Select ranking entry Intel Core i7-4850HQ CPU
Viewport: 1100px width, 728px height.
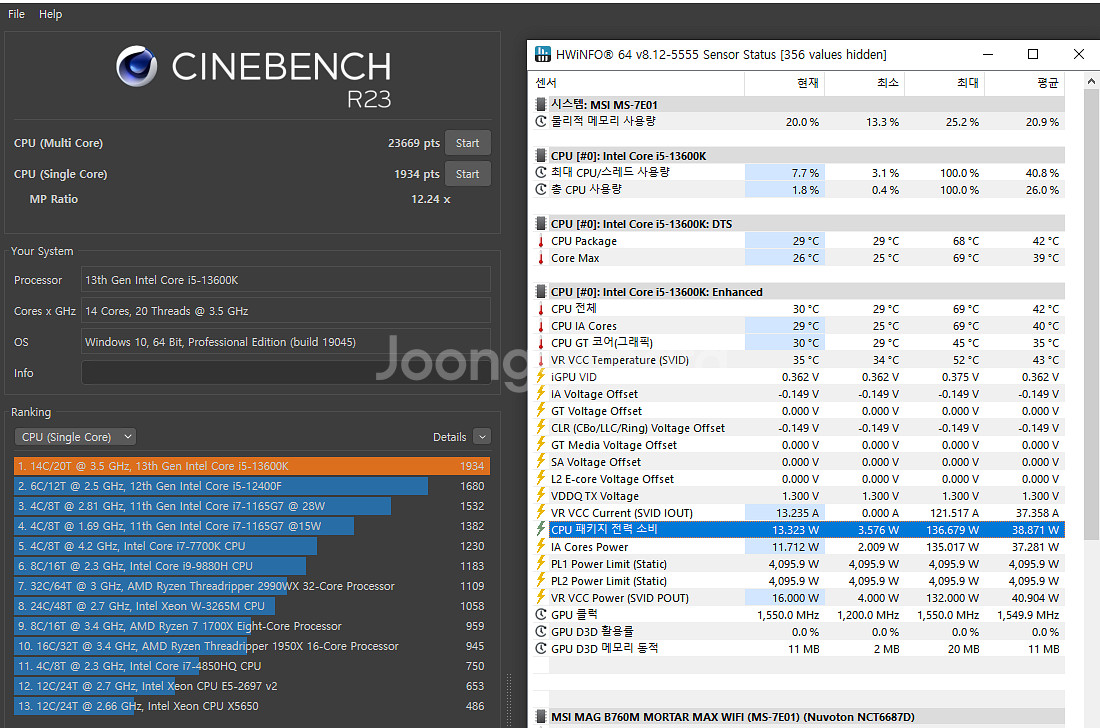click(x=252, y=666)
